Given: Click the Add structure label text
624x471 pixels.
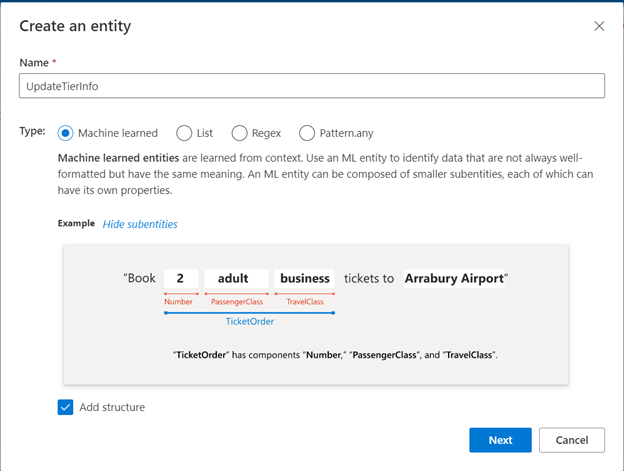Looking at the screenshot, I should point(112,407).
